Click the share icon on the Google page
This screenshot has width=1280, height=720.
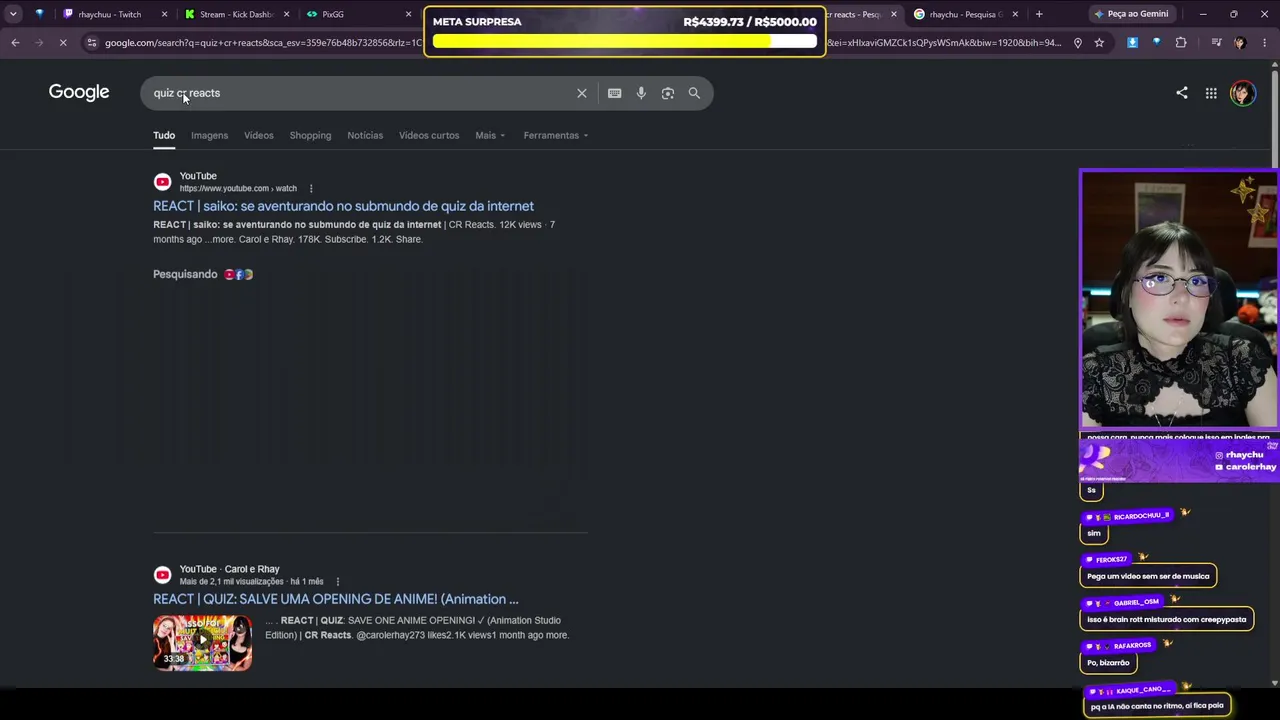click(x=1182, y=93)
